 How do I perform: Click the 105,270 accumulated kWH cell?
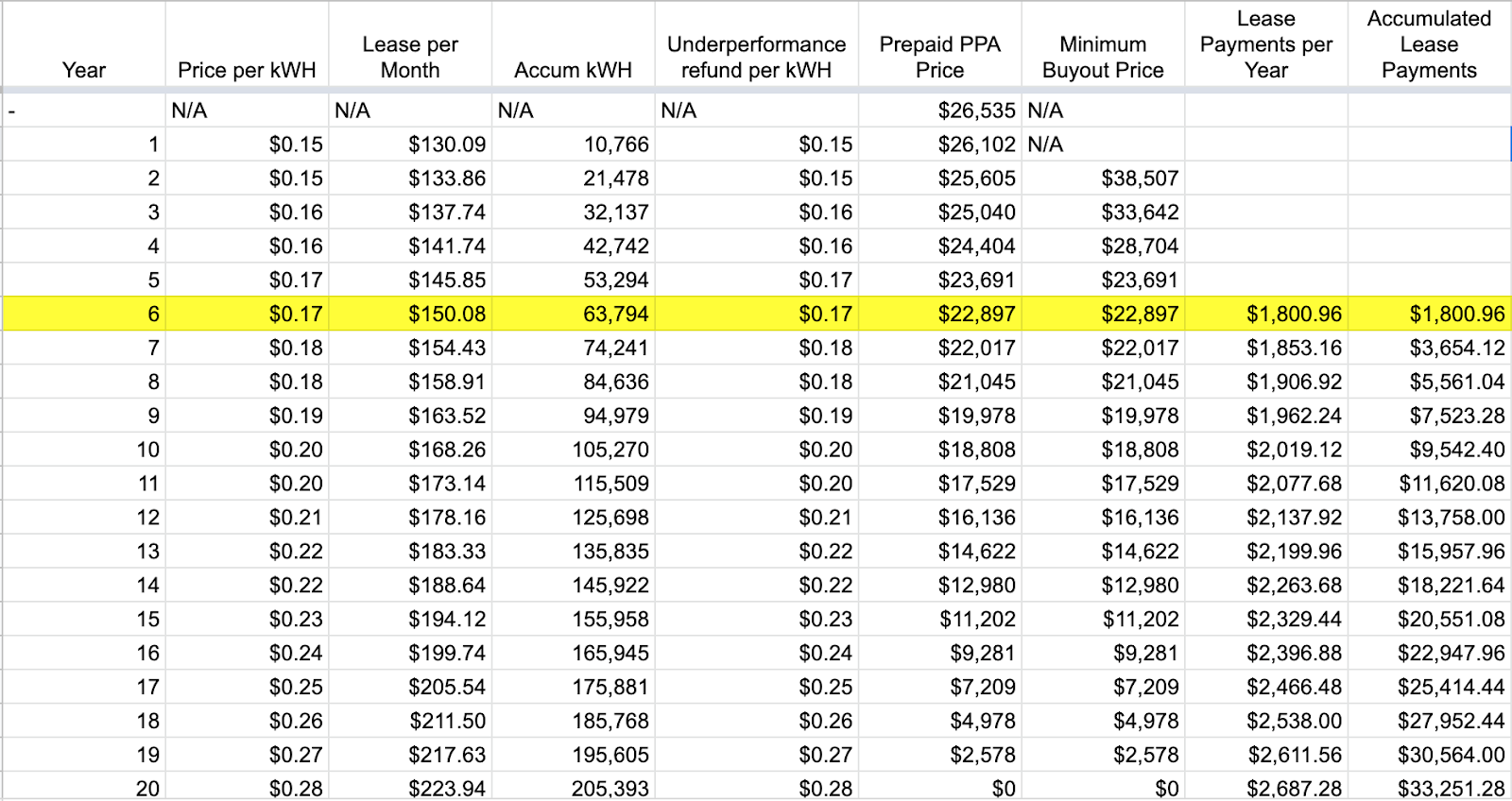[573, 450]
